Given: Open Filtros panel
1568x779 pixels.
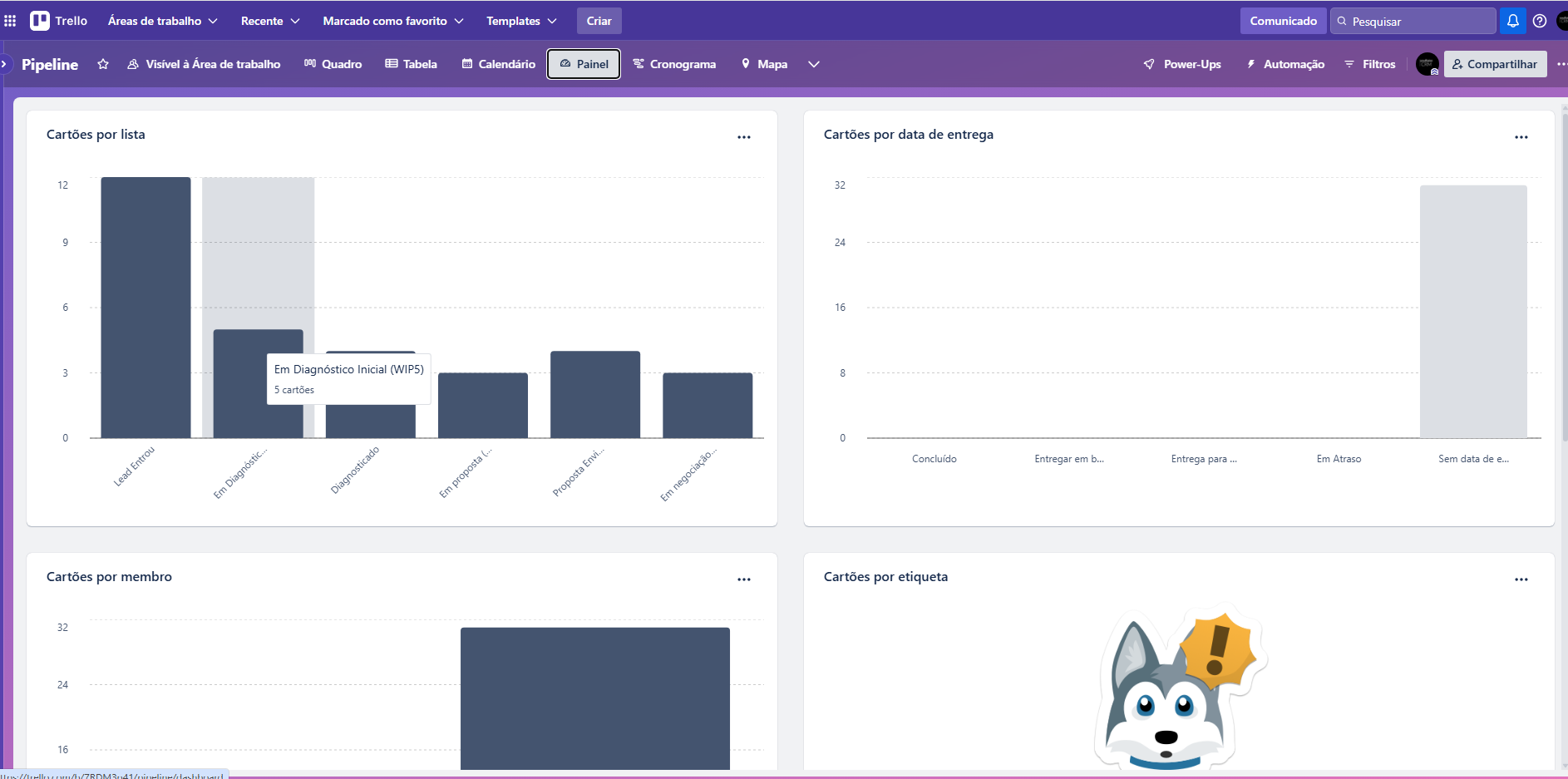Looking at the screenshot, I should pos(1370,64).
